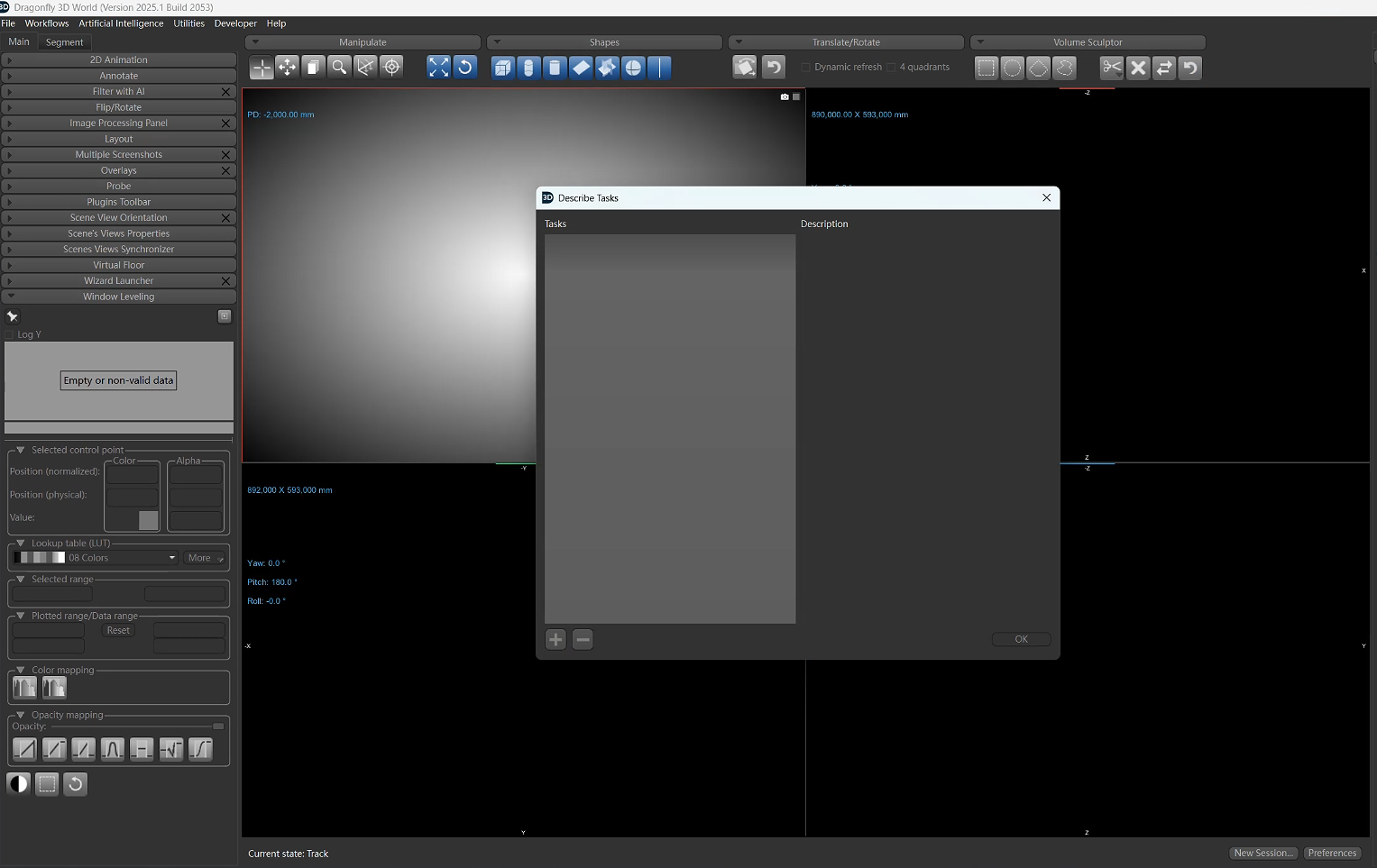Select the Zoom magnifier tool
The image size is (1377, 868).
pos(339,68)
